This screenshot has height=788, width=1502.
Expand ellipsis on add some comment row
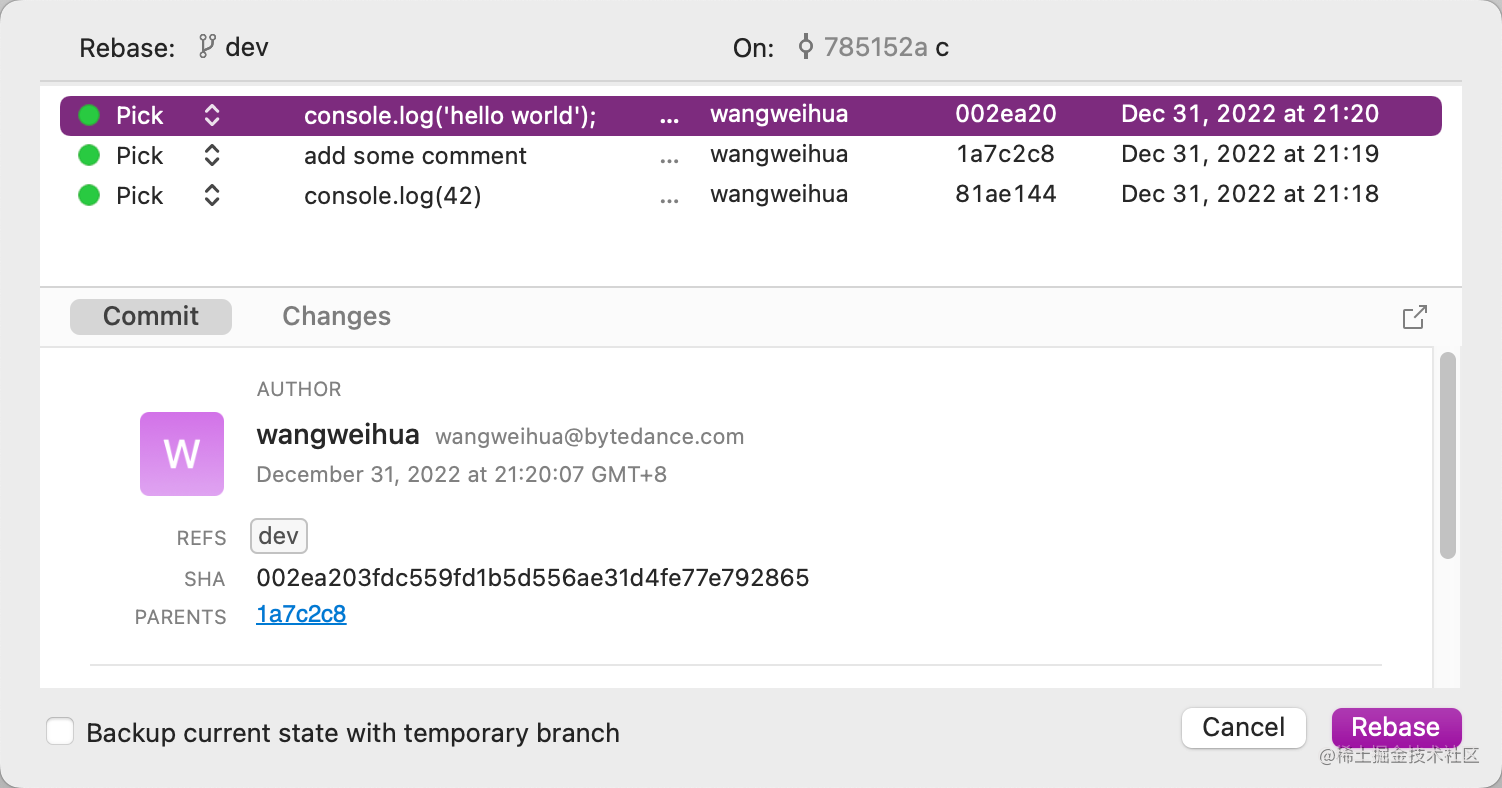(669, 160)
